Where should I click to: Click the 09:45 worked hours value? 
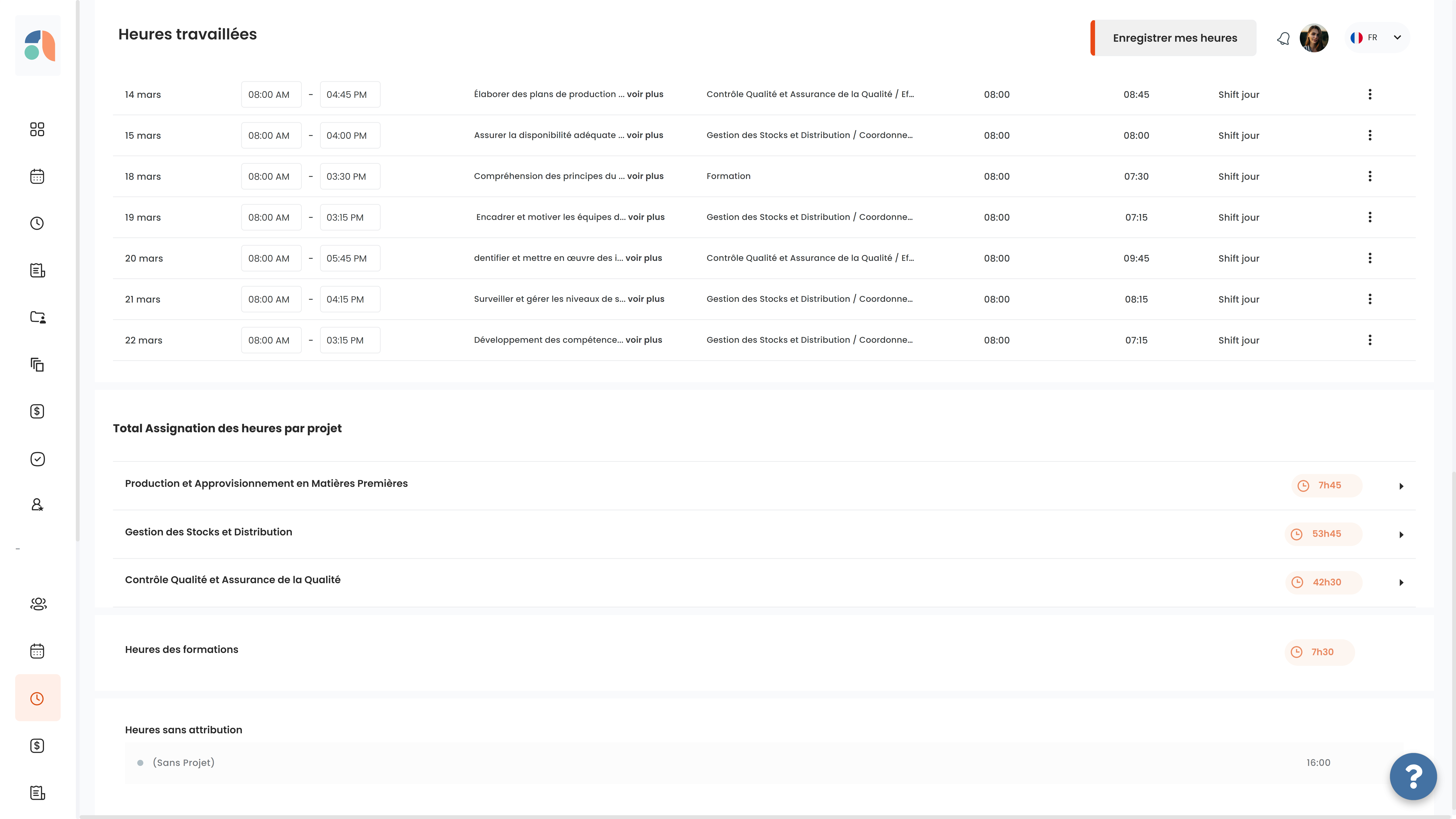[1136, 258]
